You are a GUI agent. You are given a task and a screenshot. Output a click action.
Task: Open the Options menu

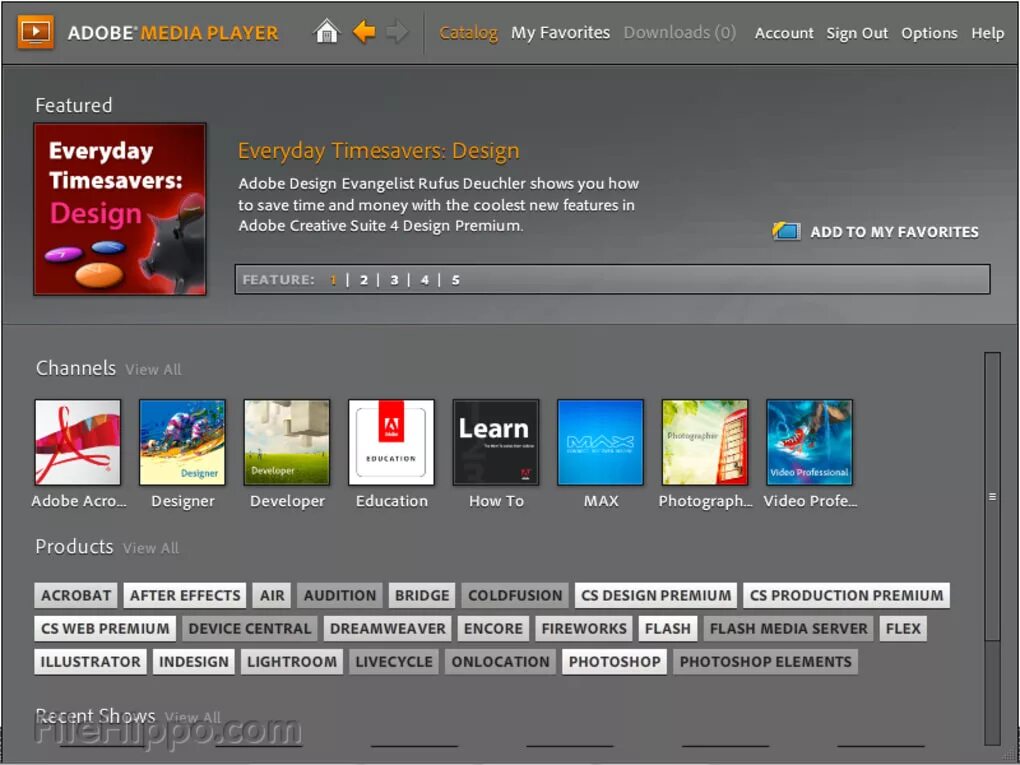click(929, 33)
